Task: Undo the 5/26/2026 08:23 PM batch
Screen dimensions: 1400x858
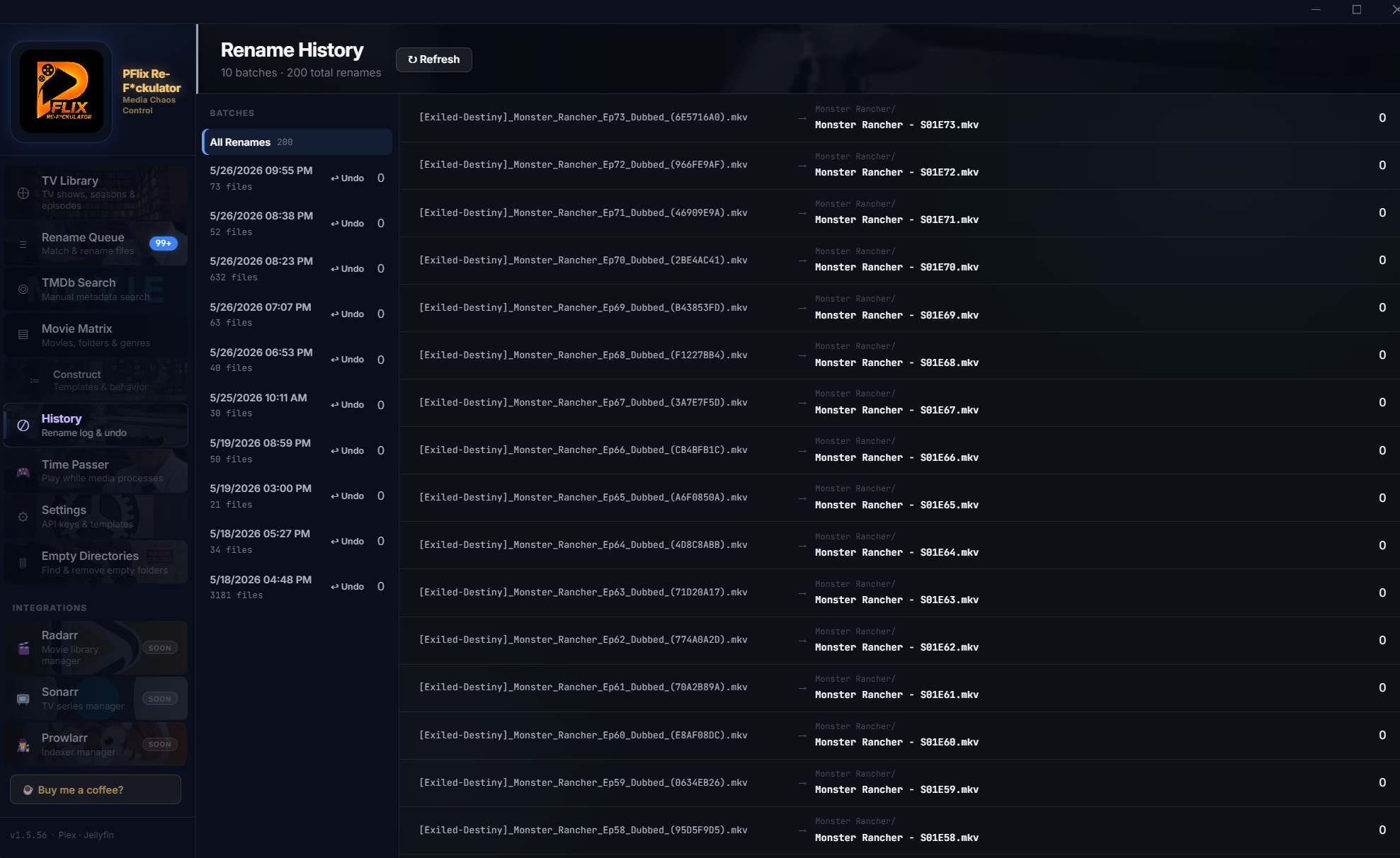Action: [348, 269]
